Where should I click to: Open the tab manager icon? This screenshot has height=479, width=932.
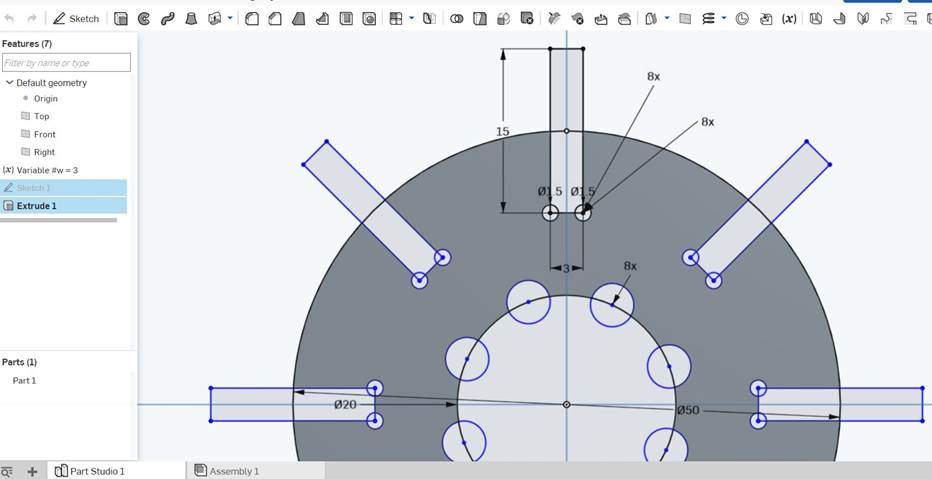click(8, 471)
